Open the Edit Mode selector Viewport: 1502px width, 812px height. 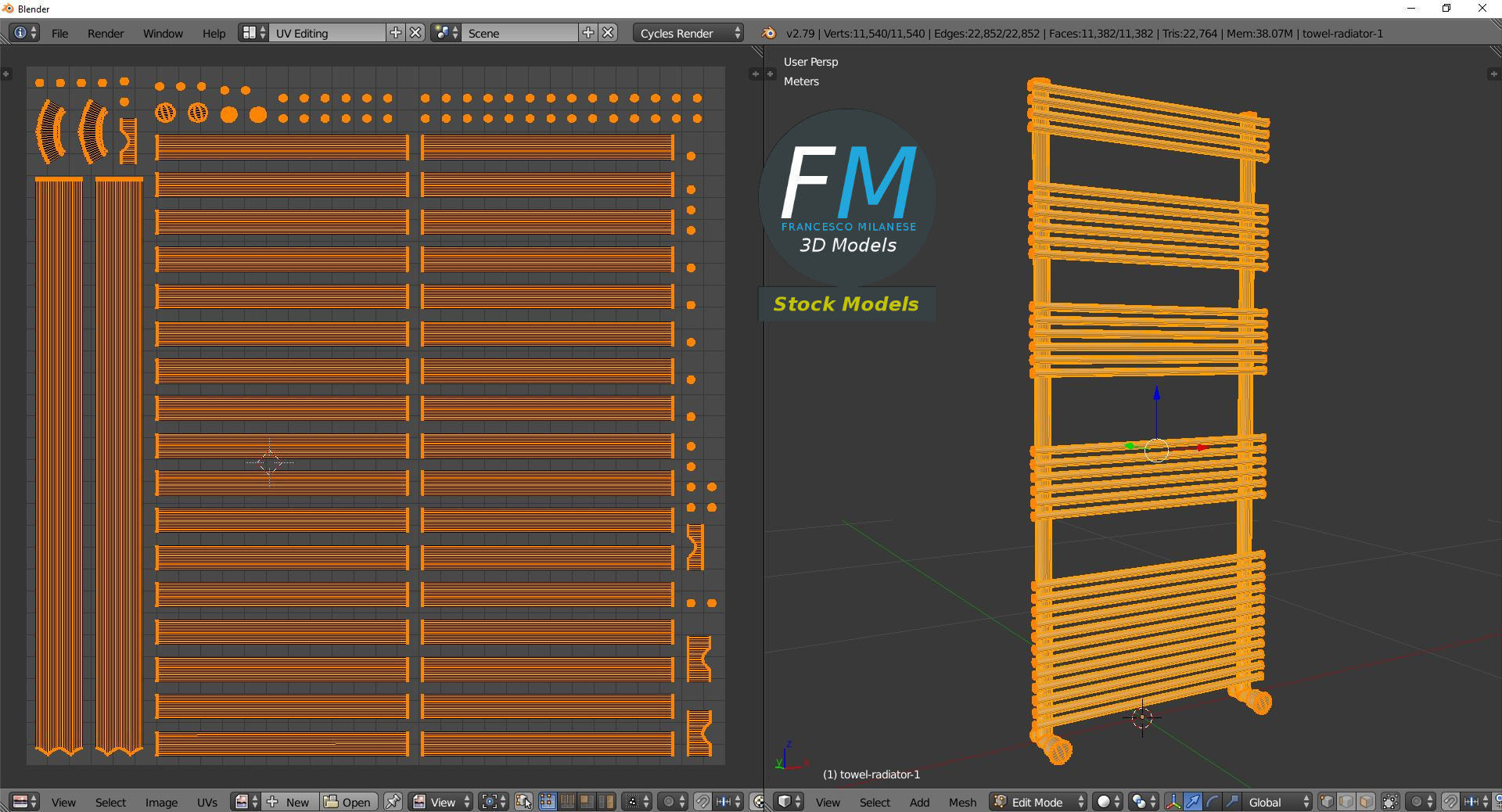pos(1038,802)
